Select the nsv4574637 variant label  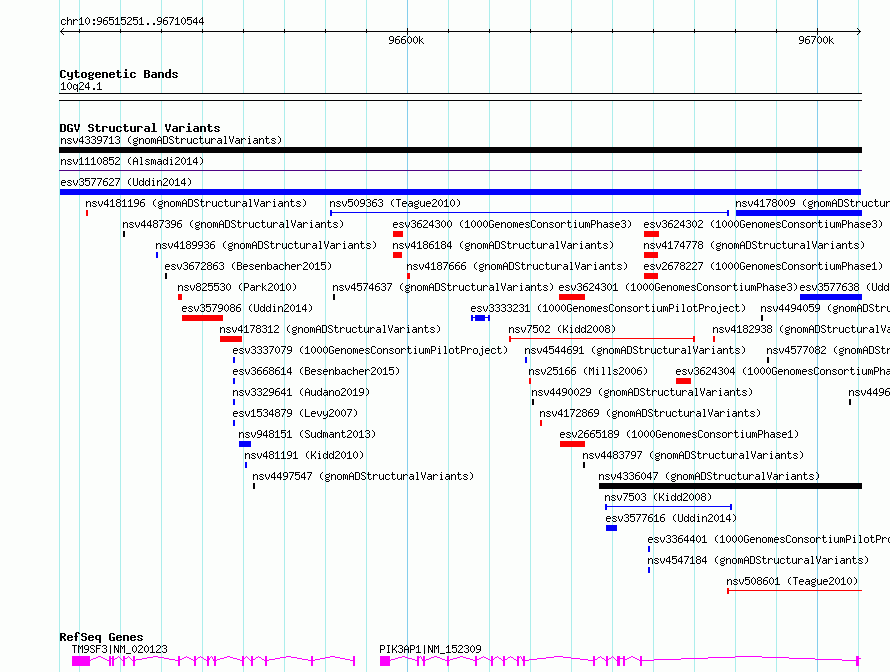point(443,287)
